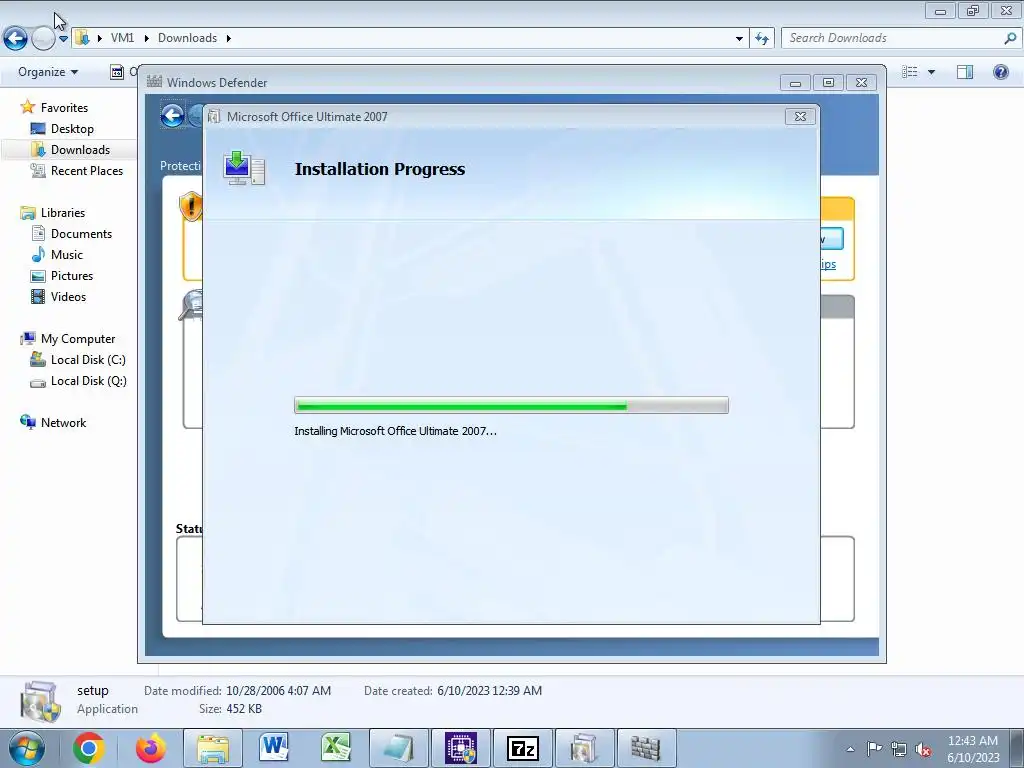Open the Documents library

81,234
